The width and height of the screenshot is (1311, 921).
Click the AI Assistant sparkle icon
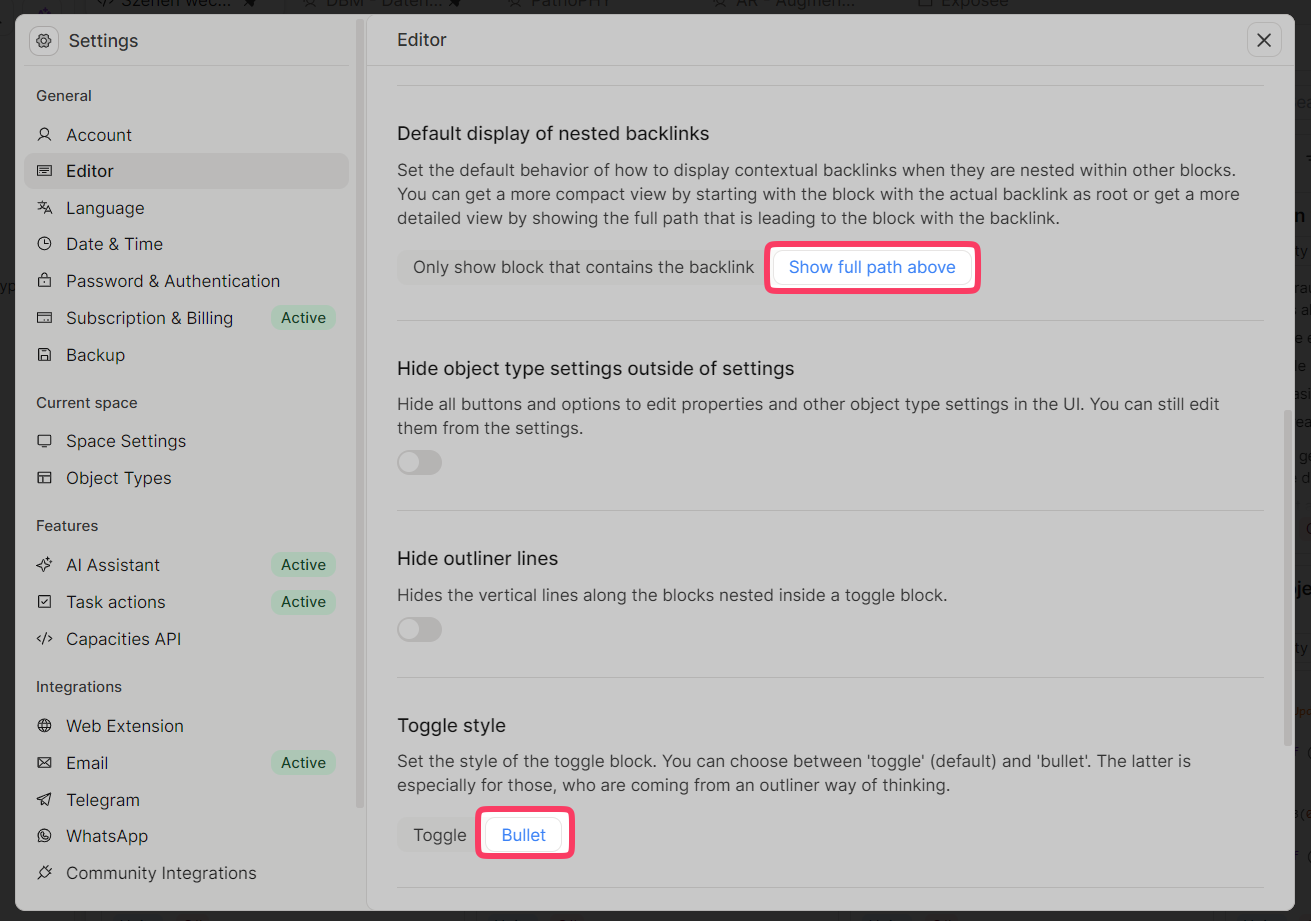coord(44,565)
